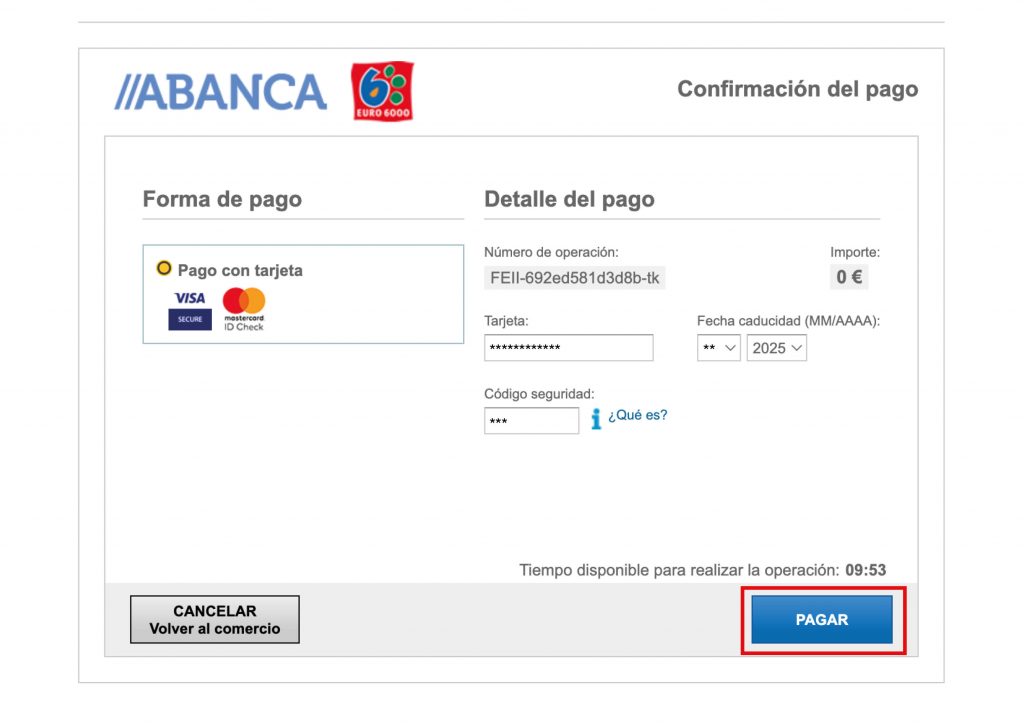
Task: Click the Confirmación del pago title
Action: click(797, 89)
